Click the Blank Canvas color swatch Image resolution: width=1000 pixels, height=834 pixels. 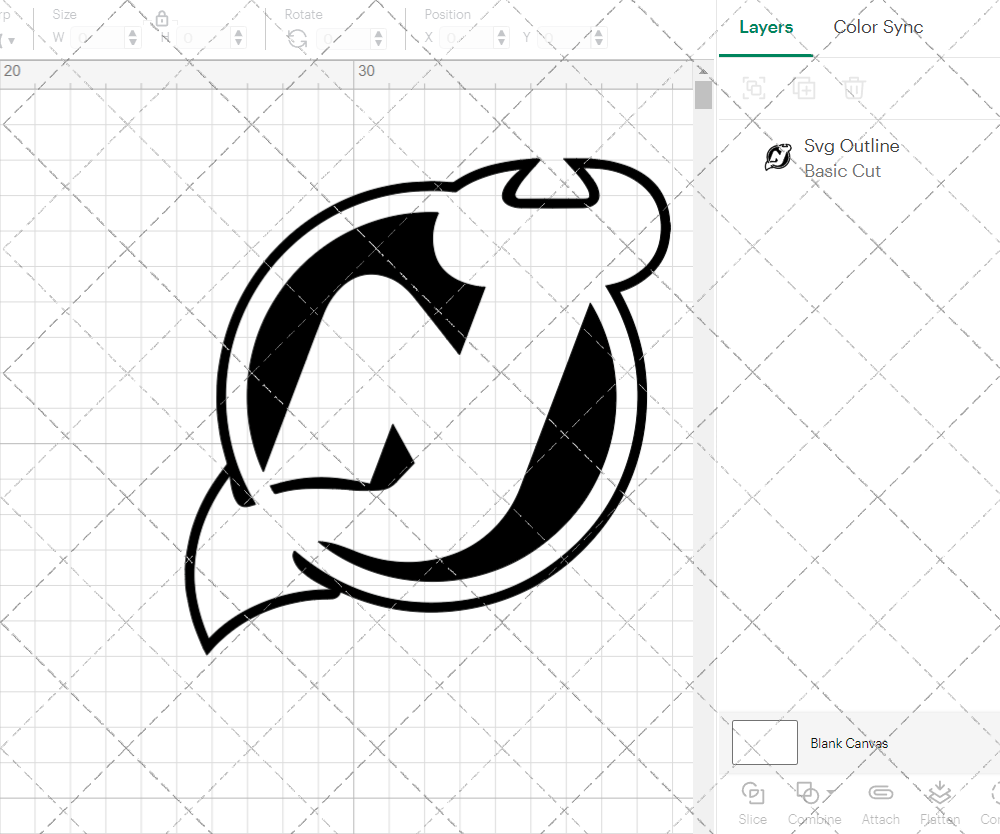[x=764, y=742]
